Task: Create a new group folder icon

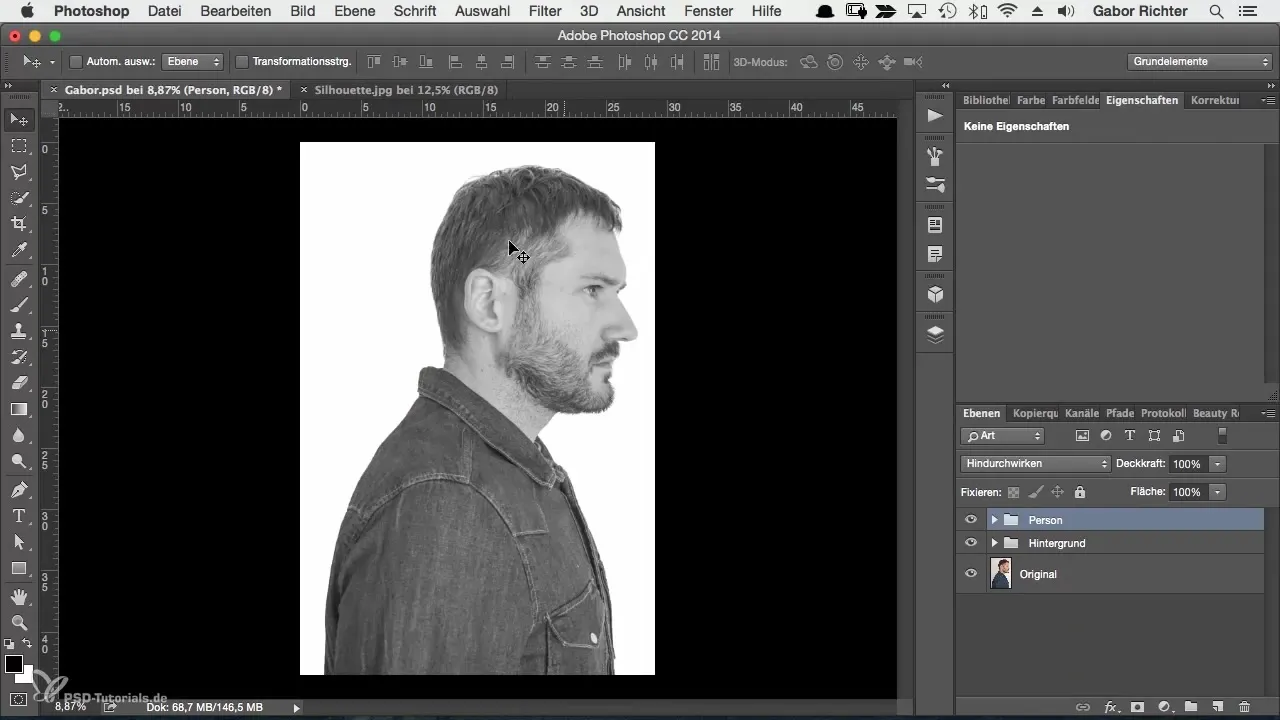Action: click(1191, 706)
